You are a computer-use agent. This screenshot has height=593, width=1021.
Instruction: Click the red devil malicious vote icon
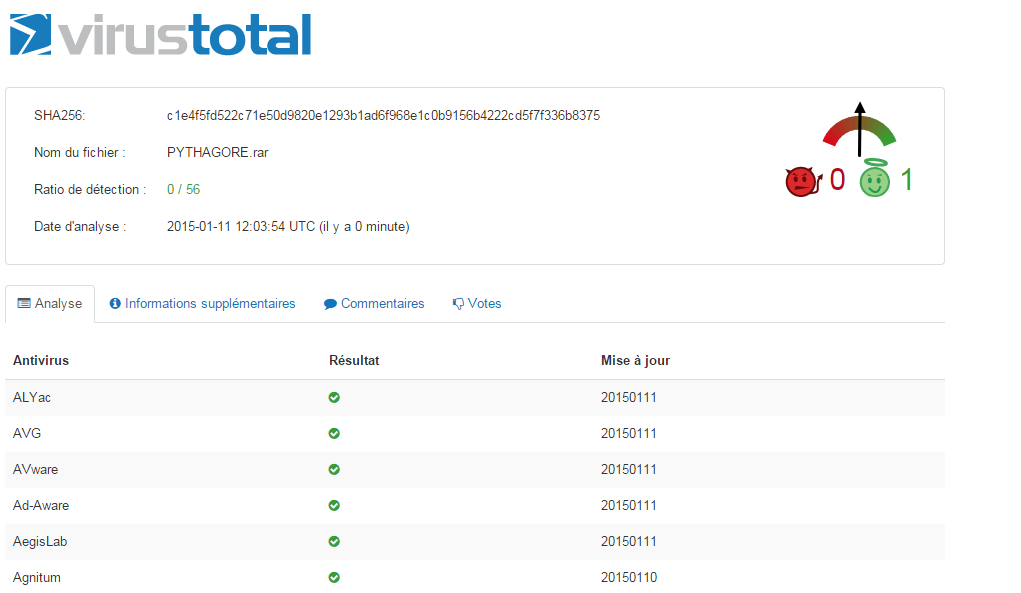pos(804,182)
